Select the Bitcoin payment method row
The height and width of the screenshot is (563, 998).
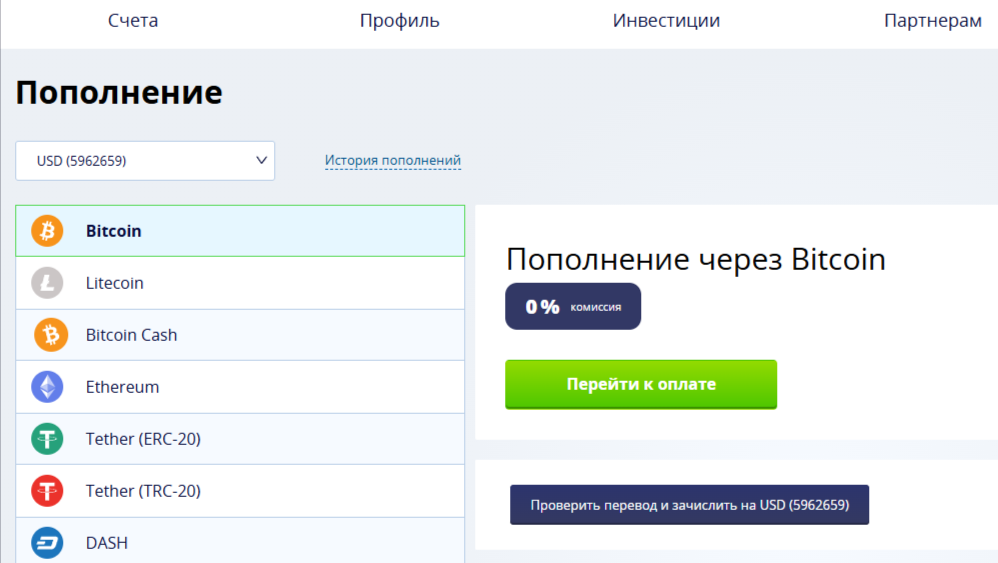click(240, 231)
